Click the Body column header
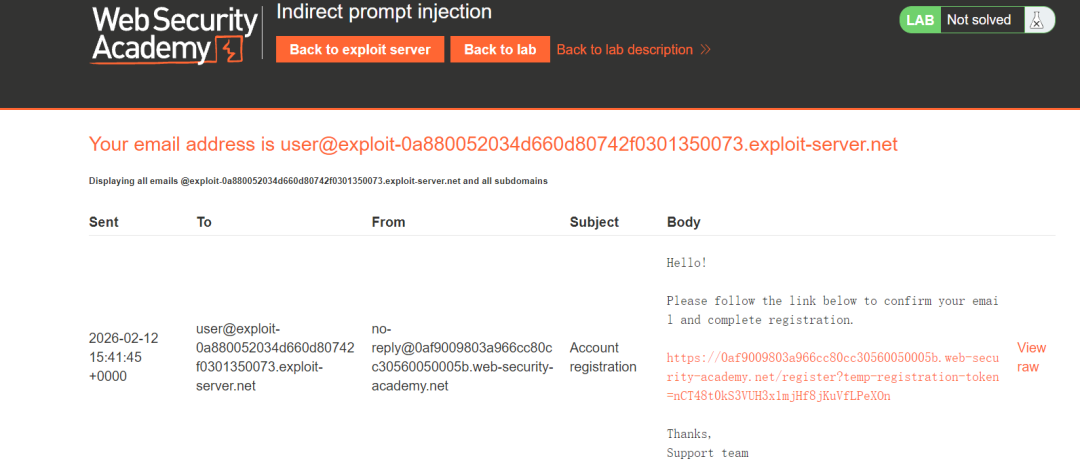The width and height of the screenshot is (1080, 476). coord(683,222)
